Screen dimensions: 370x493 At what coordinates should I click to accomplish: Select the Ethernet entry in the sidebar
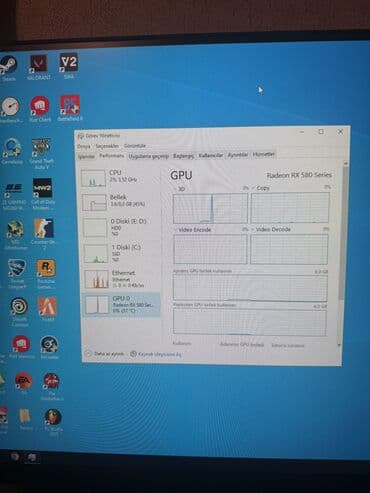[121, 279]
